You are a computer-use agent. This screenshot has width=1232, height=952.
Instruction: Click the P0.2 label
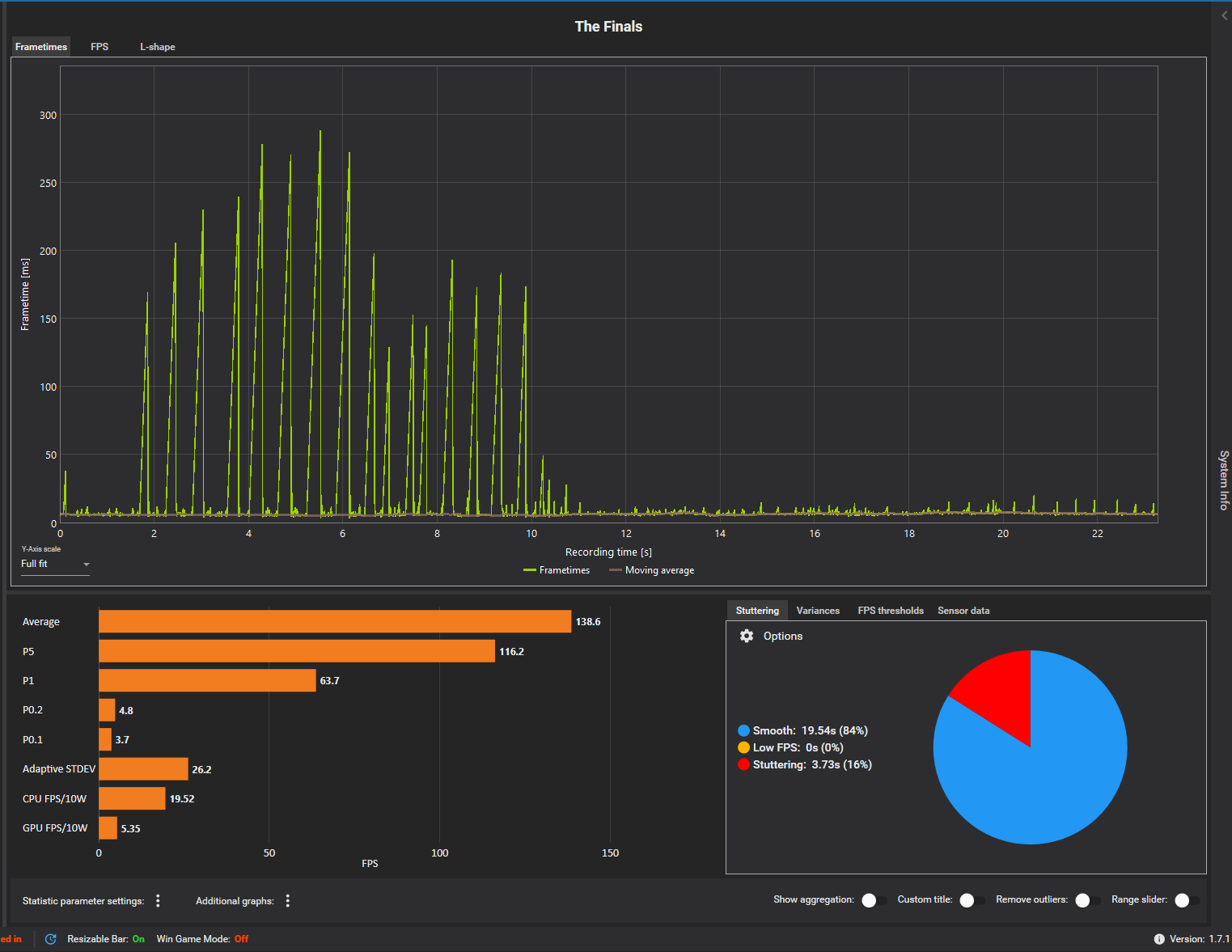coord(32,710)
